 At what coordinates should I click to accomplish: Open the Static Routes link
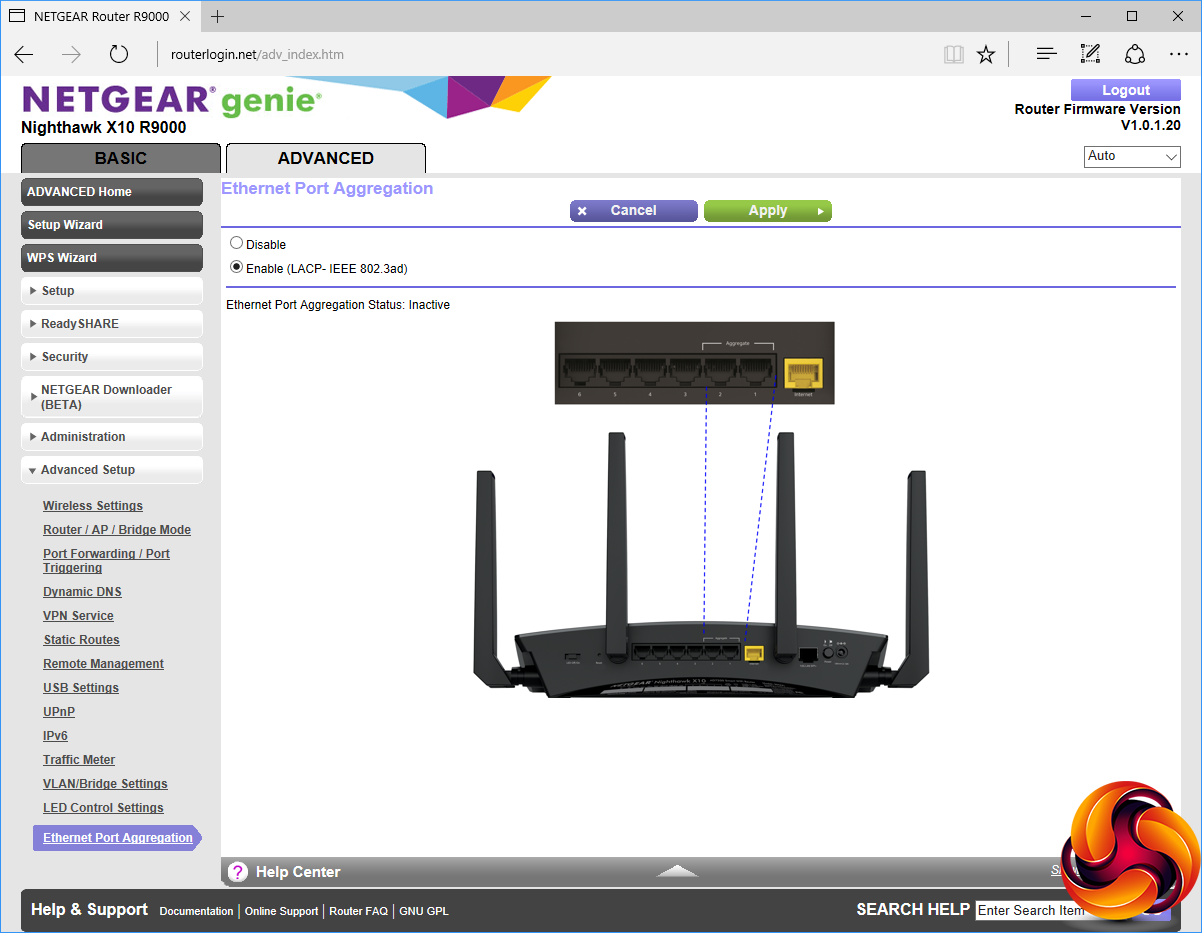[x=81, y=640]
